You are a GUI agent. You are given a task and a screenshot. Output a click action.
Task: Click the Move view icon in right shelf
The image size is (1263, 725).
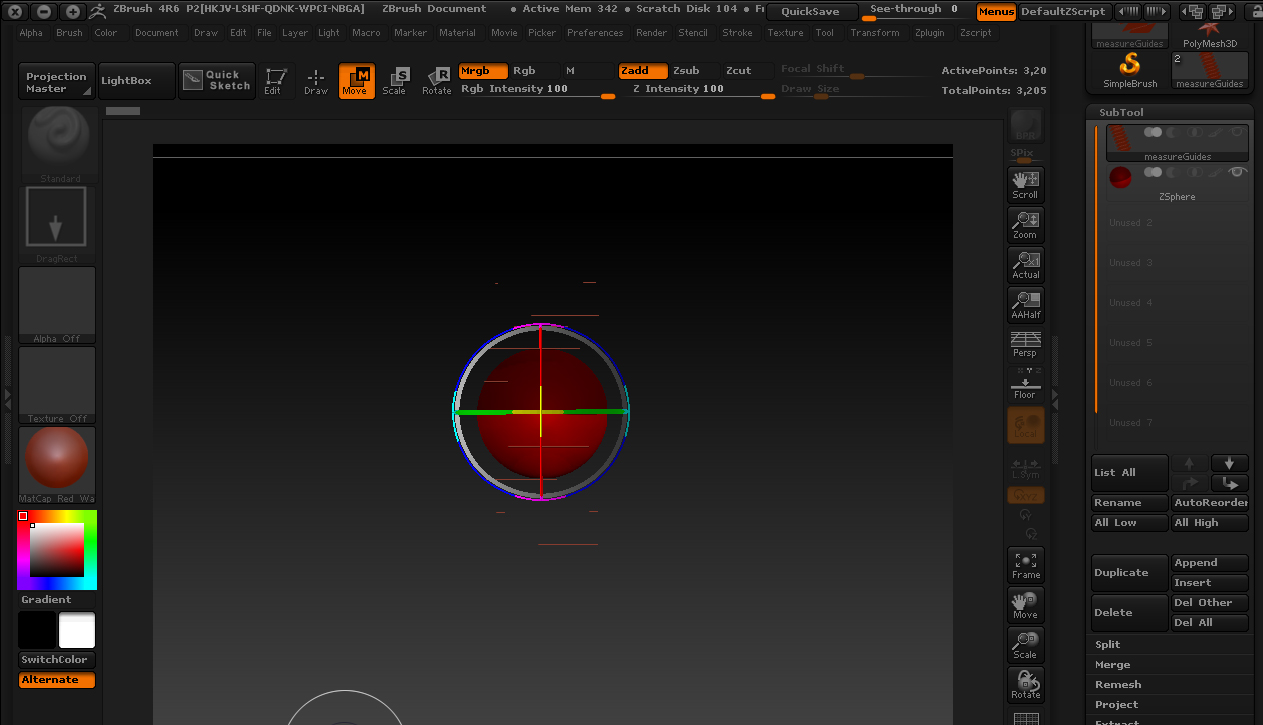tap(1025, 605)
